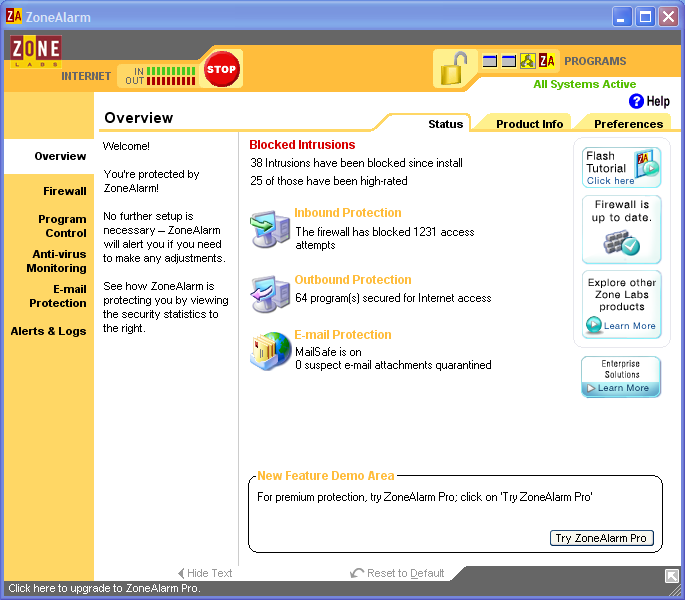Click the window resize grip corner
The image size is (685, 600).
click(676, 591)
